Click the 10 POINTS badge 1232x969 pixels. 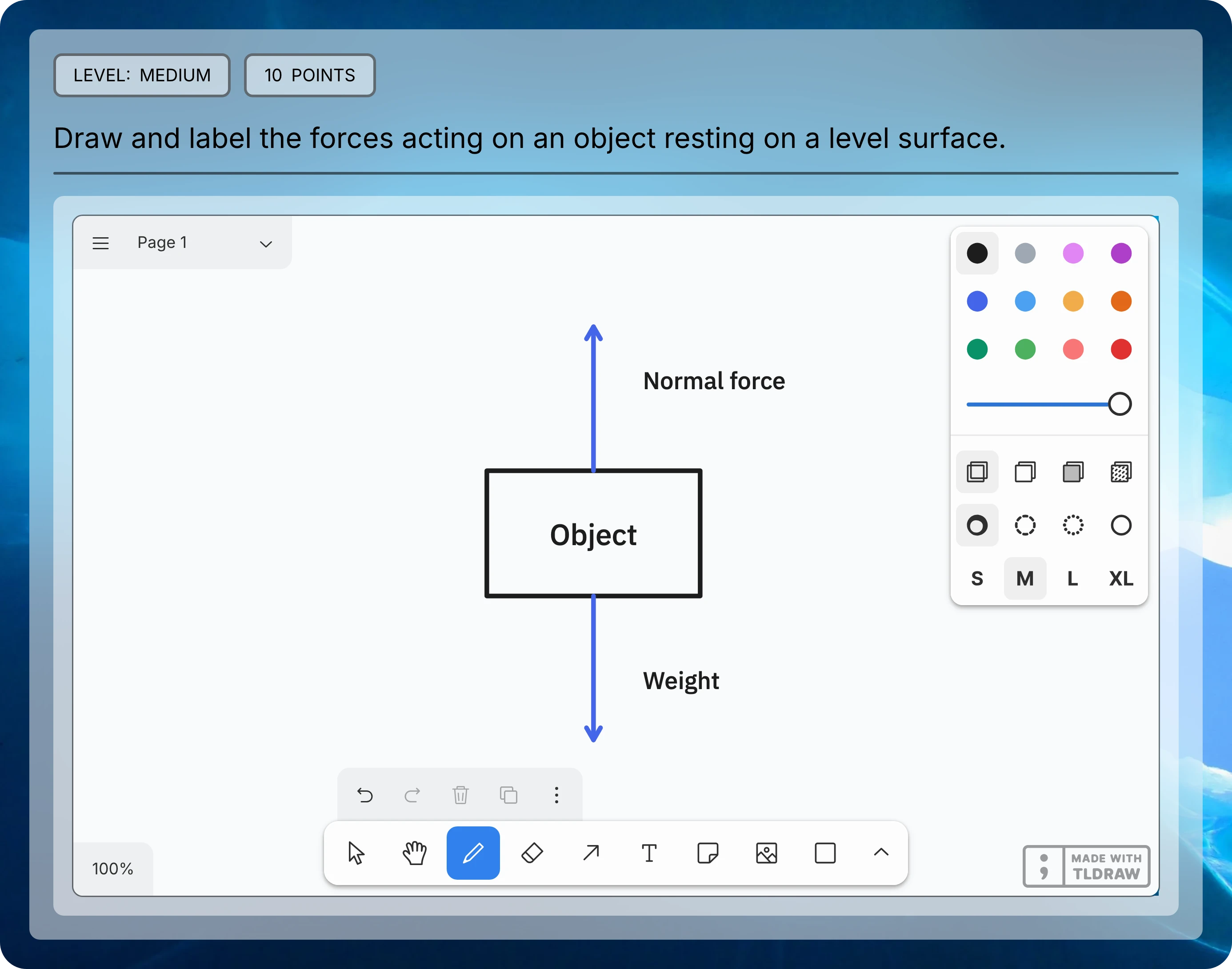310,76
